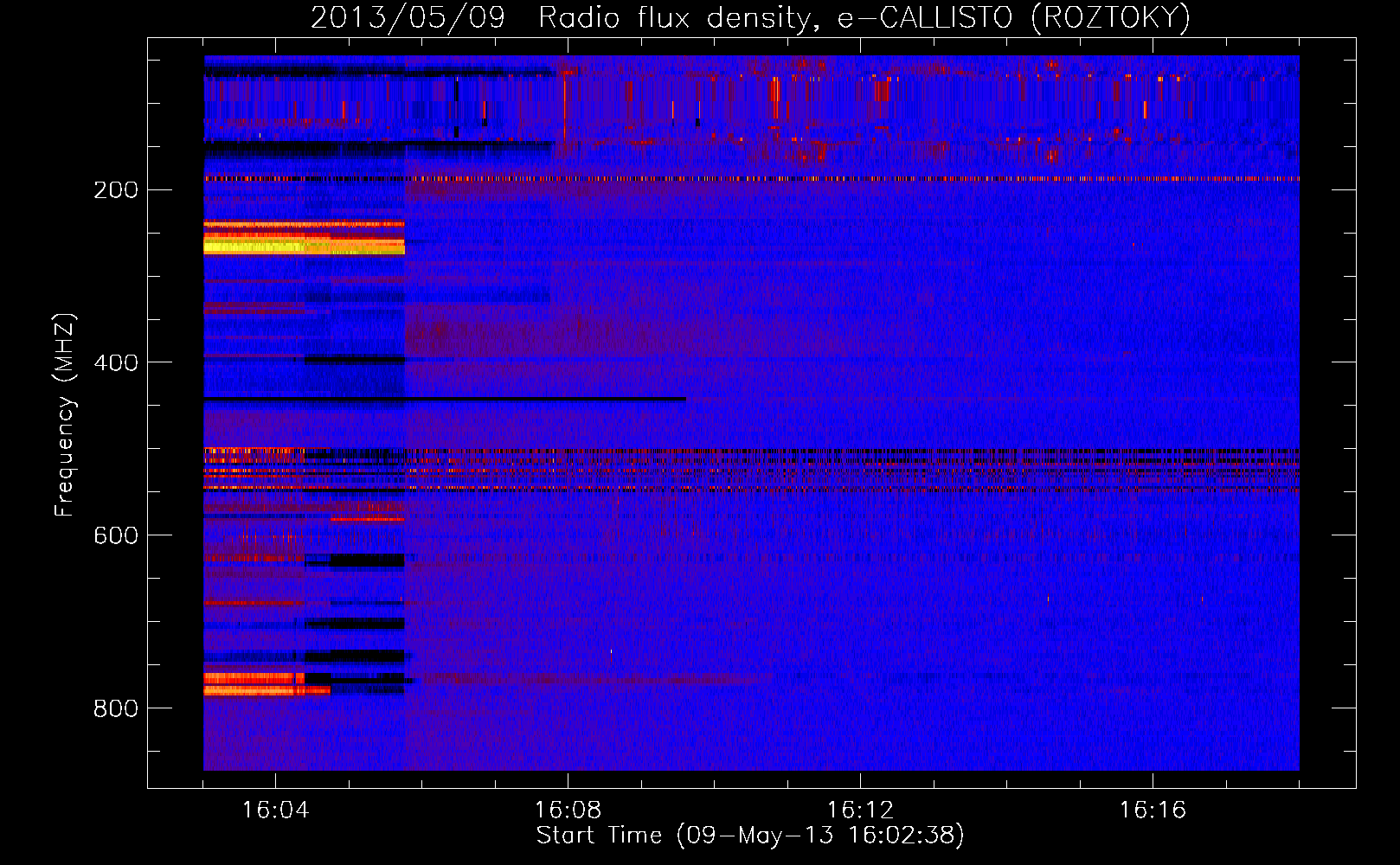This screenshot has height=865, width=1400.
Task: Click the 'Start Time (09-May-13 16:02:38)' label
Action: [750, 835]
